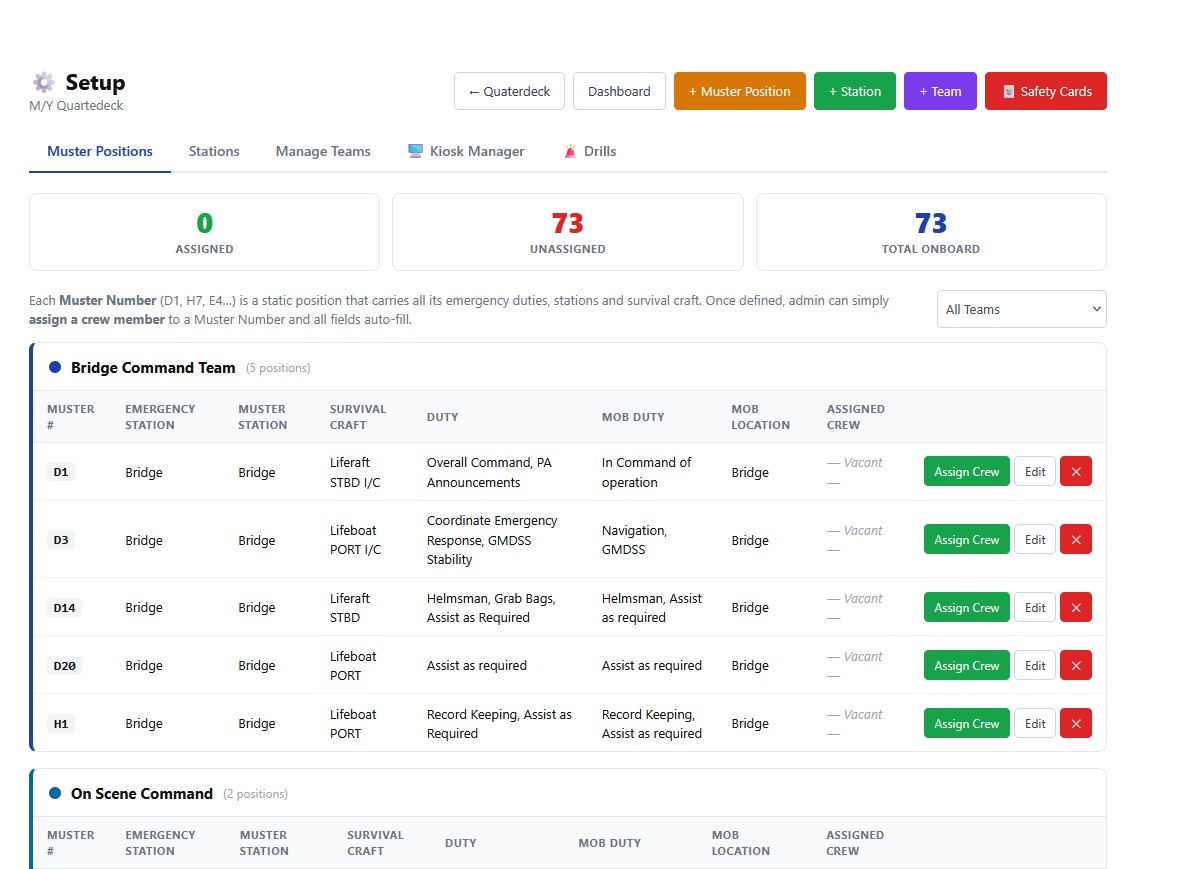
Task: Click the '(5 positions)' count label
Action: pos(278,368)
